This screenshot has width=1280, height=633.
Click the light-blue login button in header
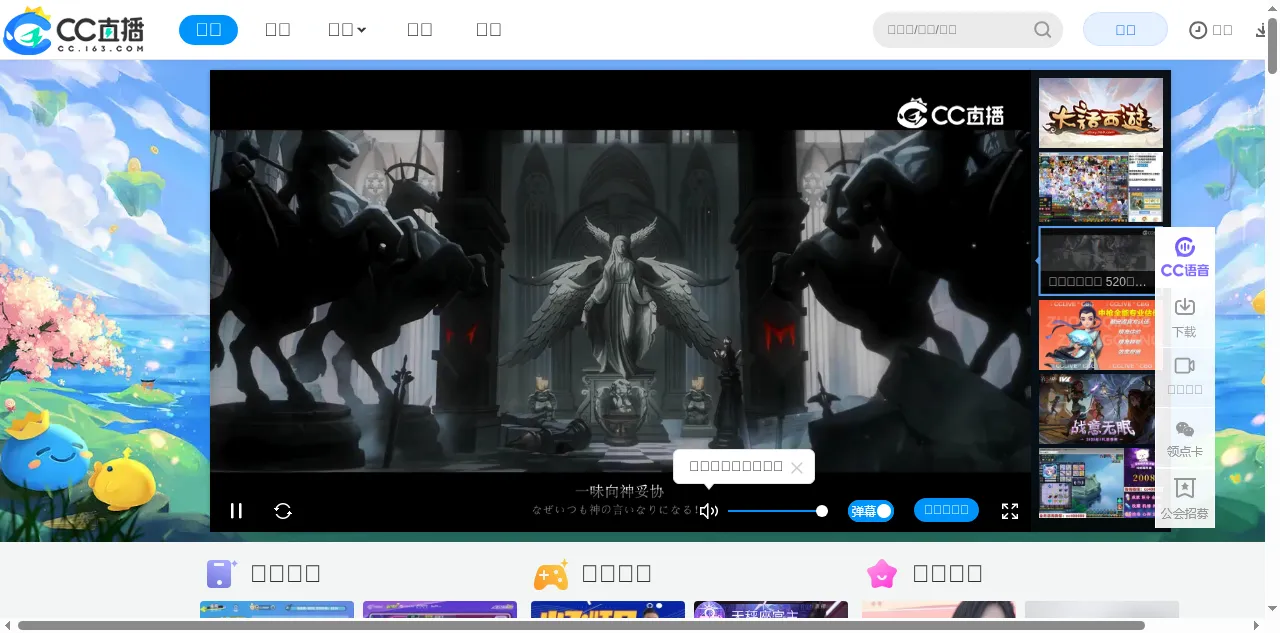1125,30
